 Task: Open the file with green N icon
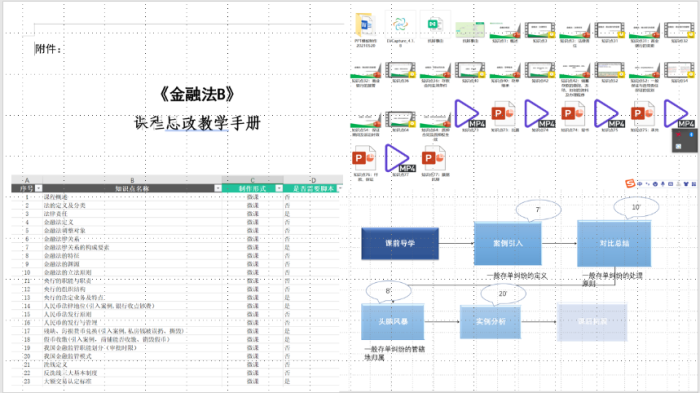point(434,25)
